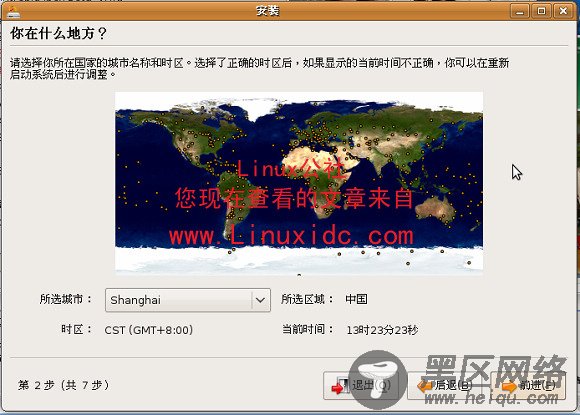Click the dropdown arrow beside Shanghai
This screenshot has width=580, height=415.
coord(260,300)
